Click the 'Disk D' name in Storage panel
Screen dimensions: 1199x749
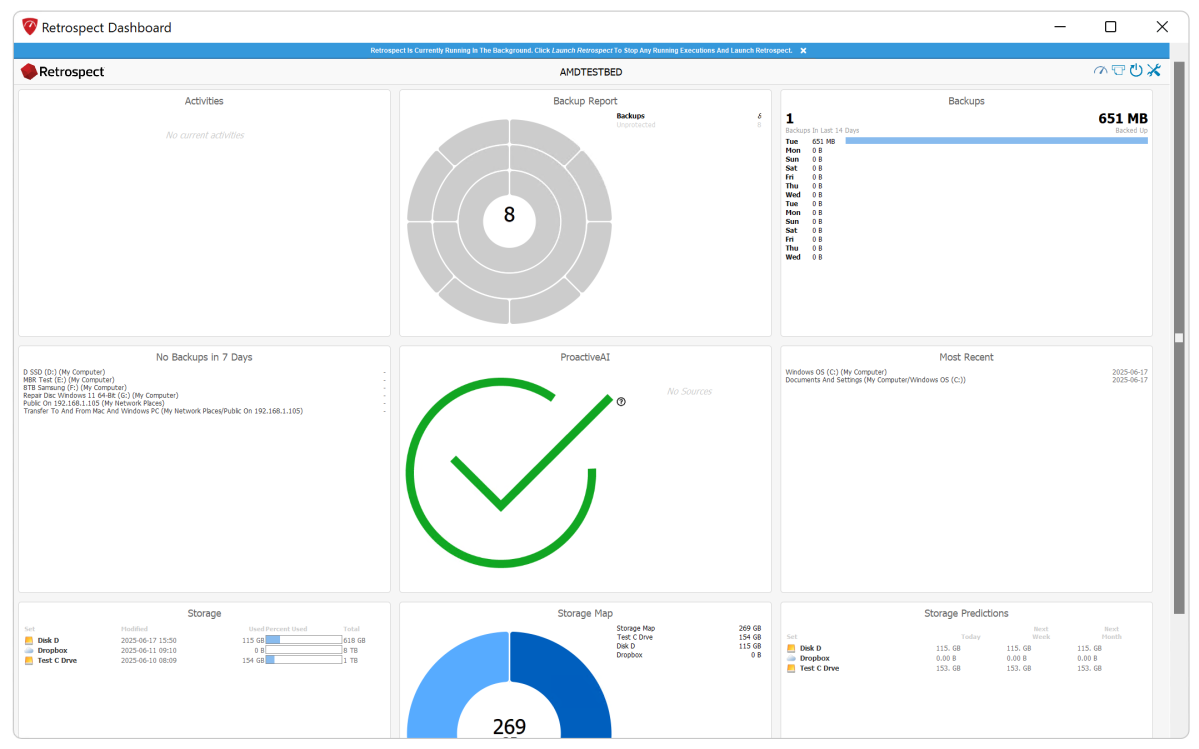[48, 640]
